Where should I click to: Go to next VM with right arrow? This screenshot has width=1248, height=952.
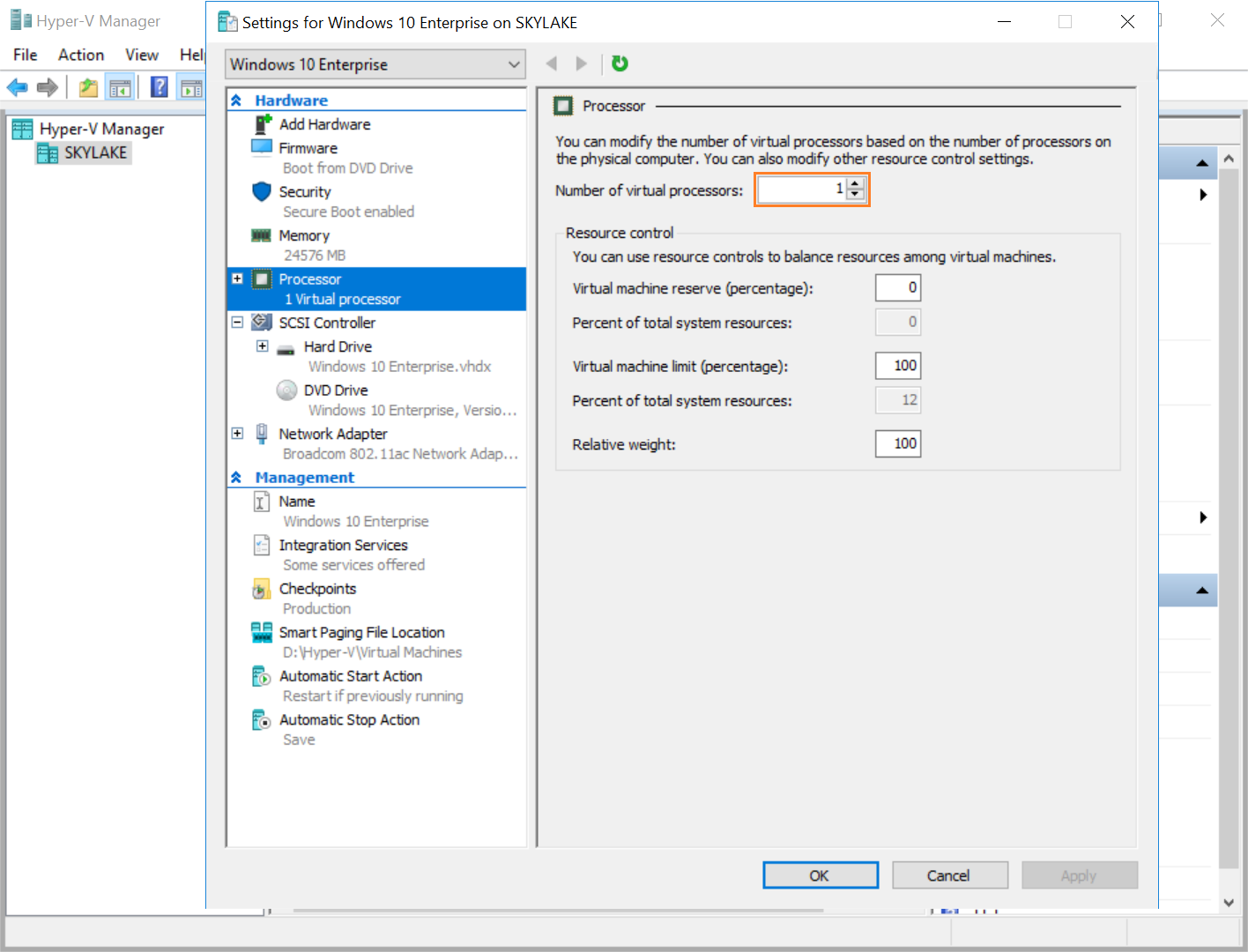pos(581,63)
